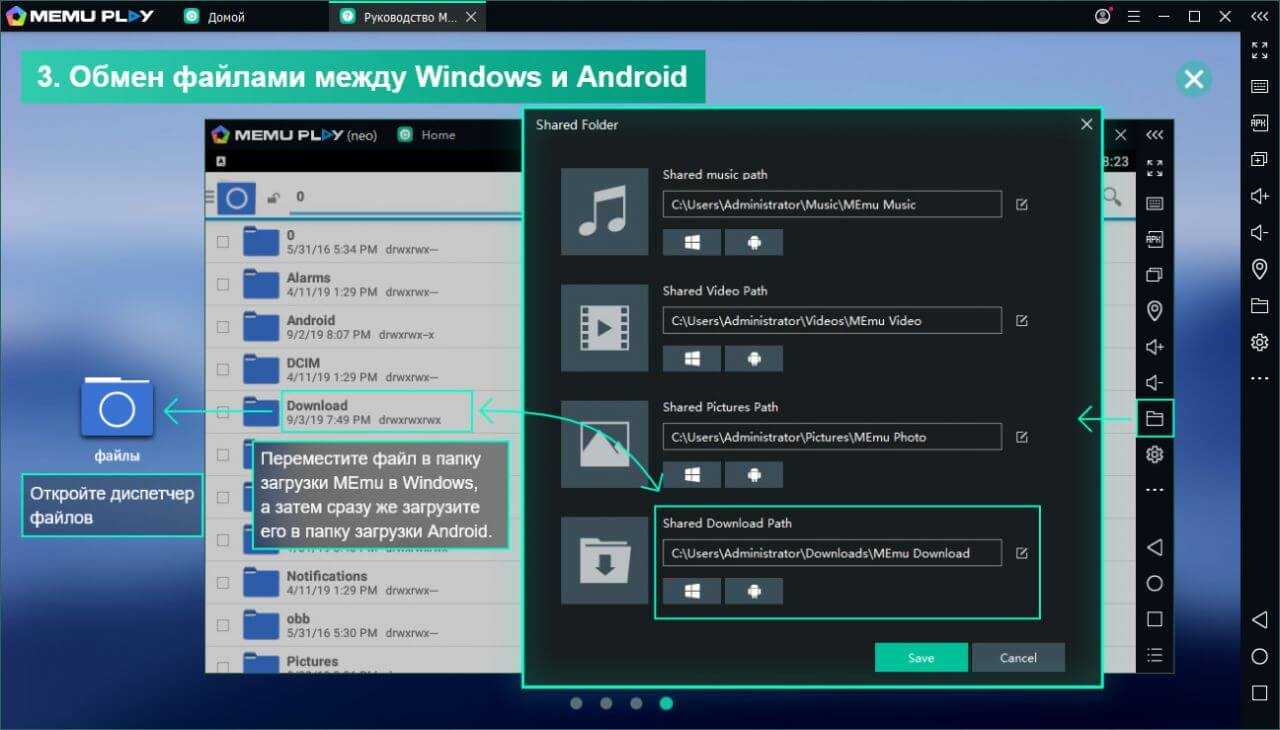This screenshot has width=1280, height=730.
Task: Open multi-instance window icon in outer sidebar
Action: [x=1259, y=159]
